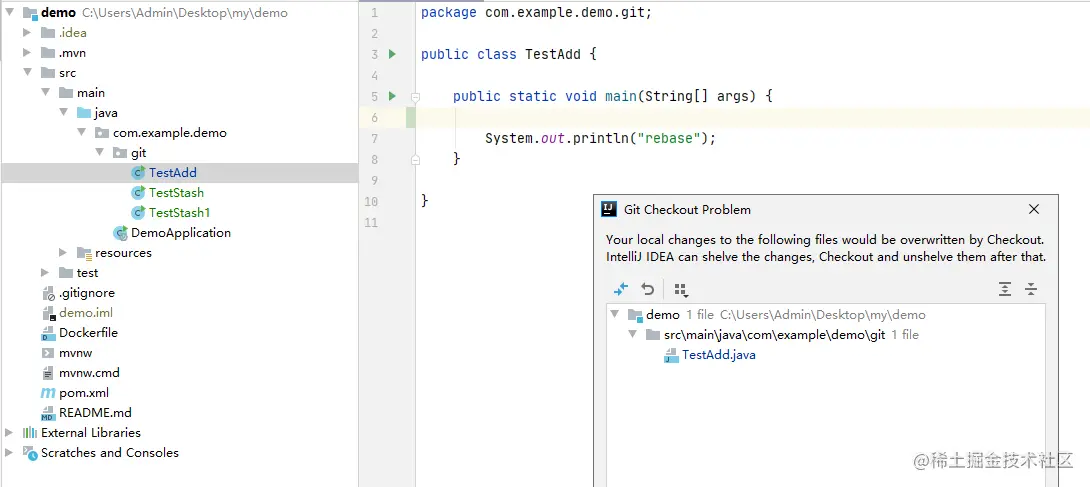The width and height of the screenshot is (1090, 487).
Task: Click the Scratches and Consoles icon
Action: point(30,453)
